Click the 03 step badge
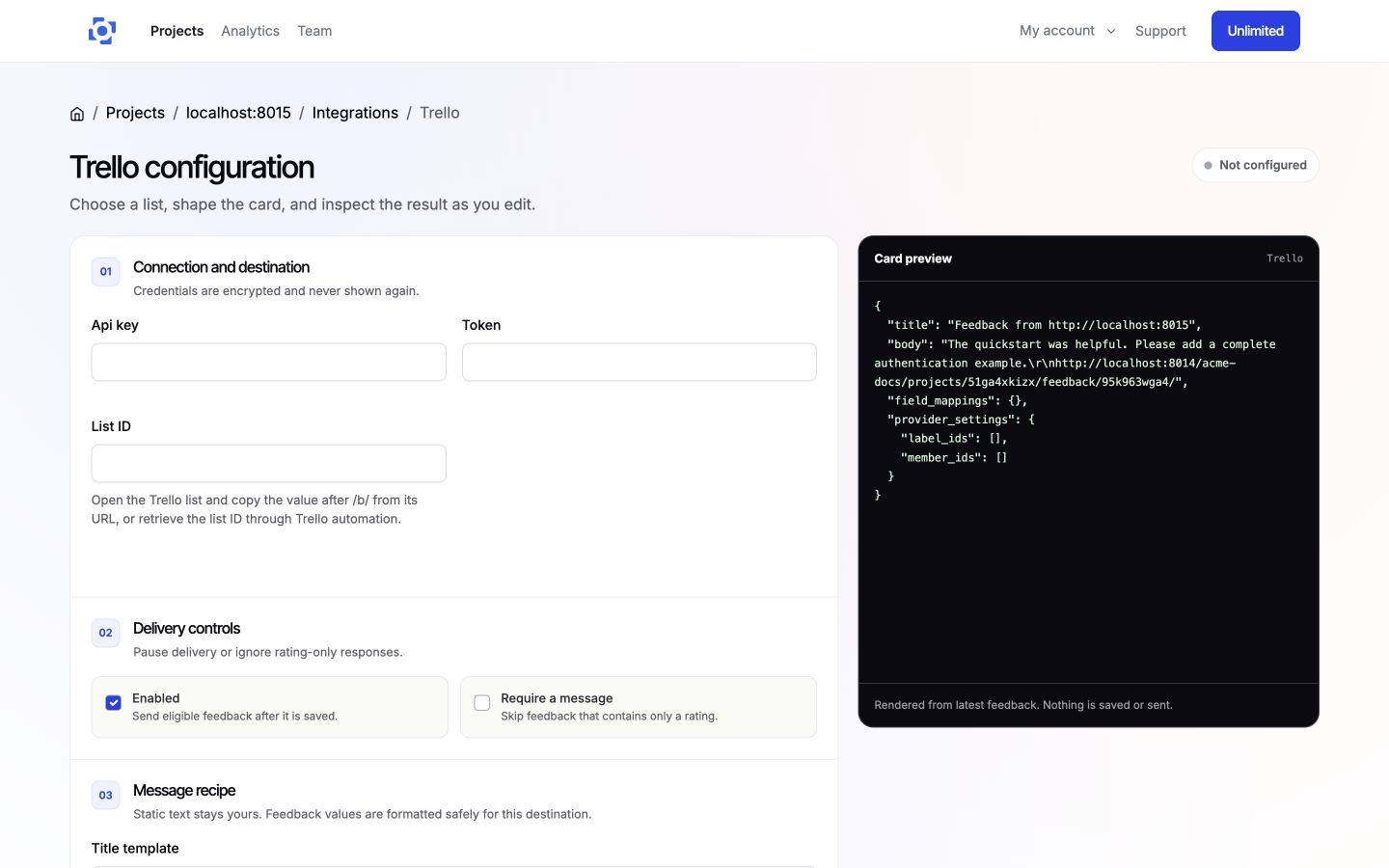The width and height of the screenshot is (1389, 868). point(106,795)
